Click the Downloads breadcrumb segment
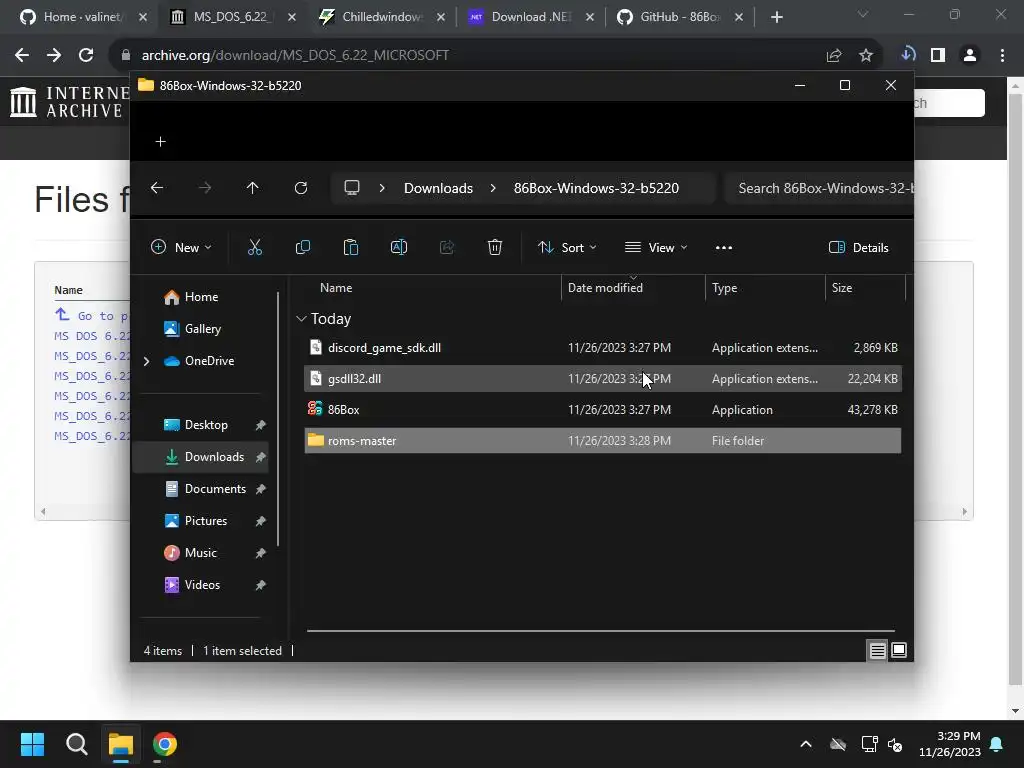The height and width of the screenshot is (768, 1024). 438,188
